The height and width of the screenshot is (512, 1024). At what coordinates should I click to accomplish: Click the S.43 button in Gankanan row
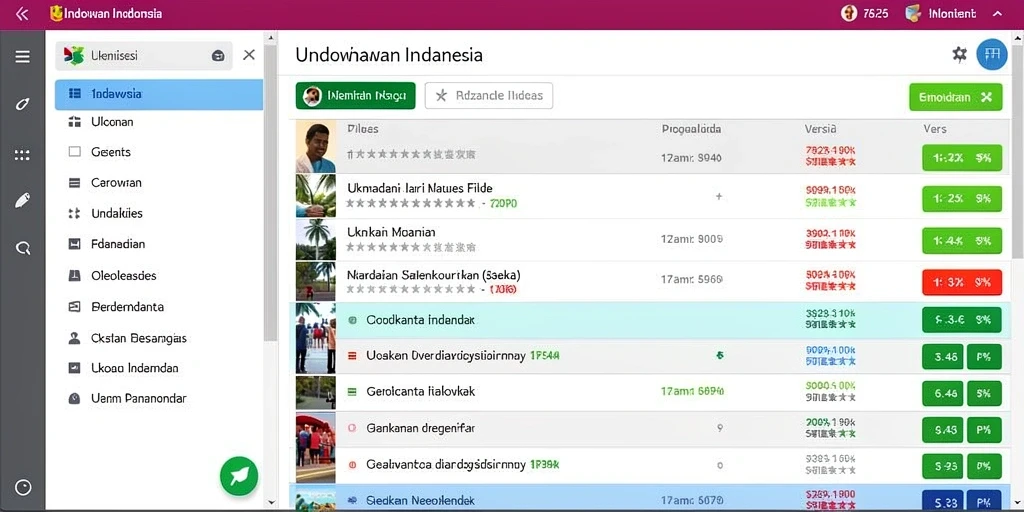click(942, 430)
